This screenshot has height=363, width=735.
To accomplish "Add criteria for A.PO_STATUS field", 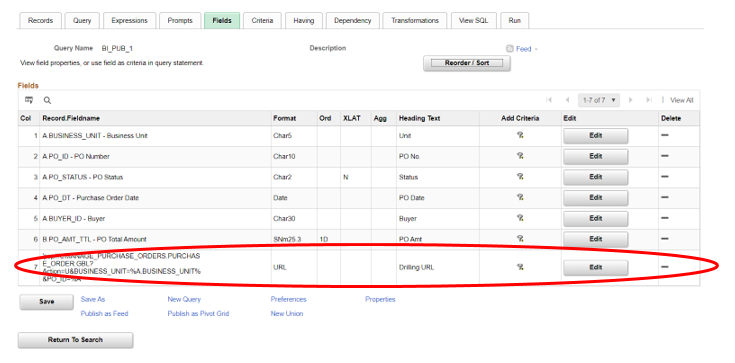I will [520, 177].
